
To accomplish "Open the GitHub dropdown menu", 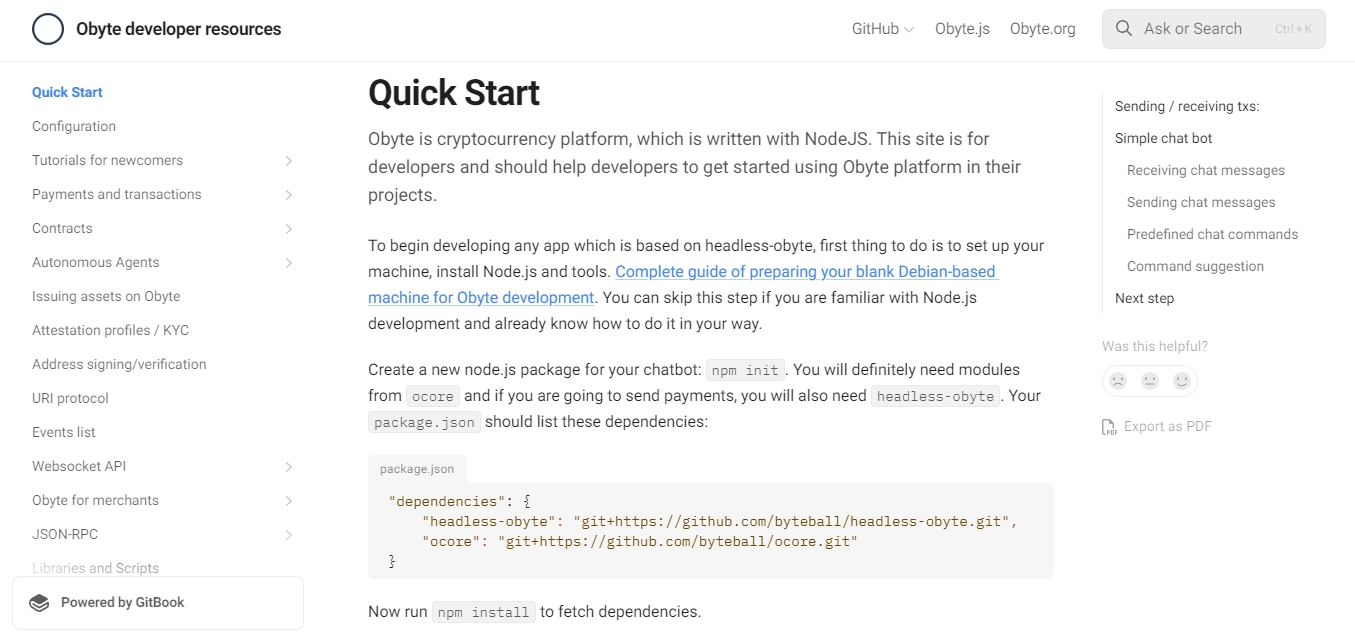I will click(x=883, y=29).
